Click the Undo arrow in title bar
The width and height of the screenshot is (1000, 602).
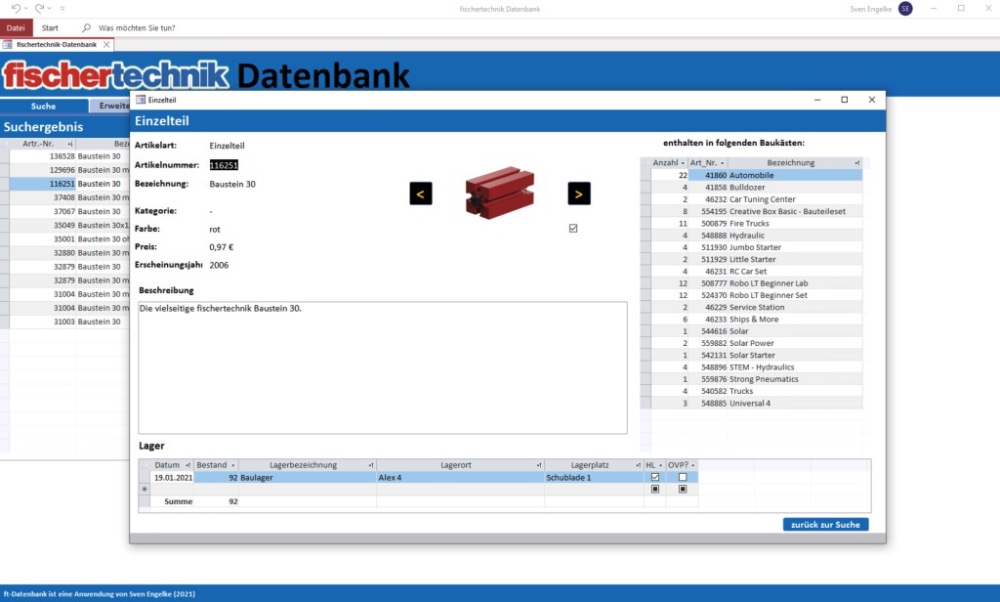[x=16, y=9]
